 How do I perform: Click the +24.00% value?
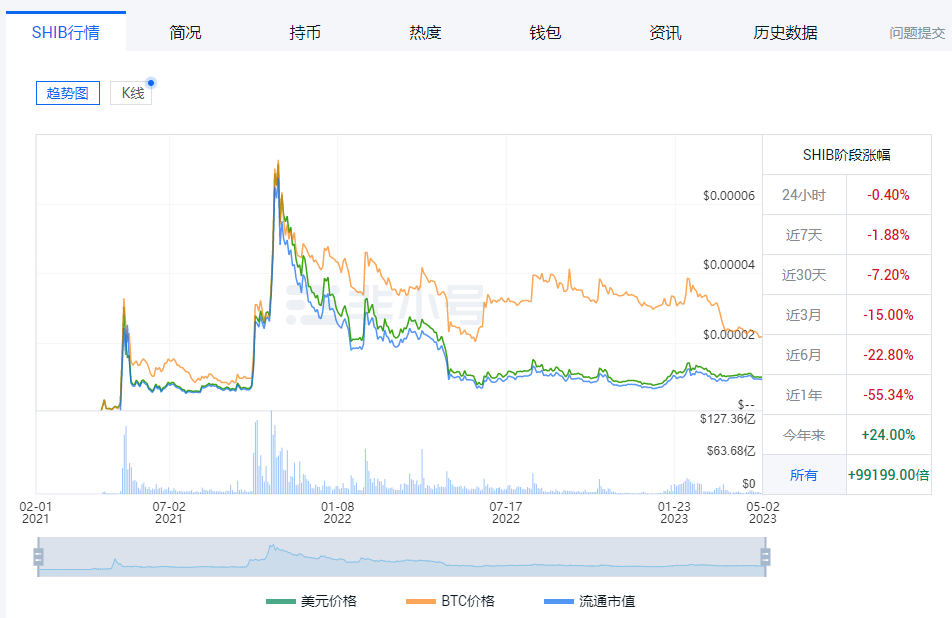(888, 435)
